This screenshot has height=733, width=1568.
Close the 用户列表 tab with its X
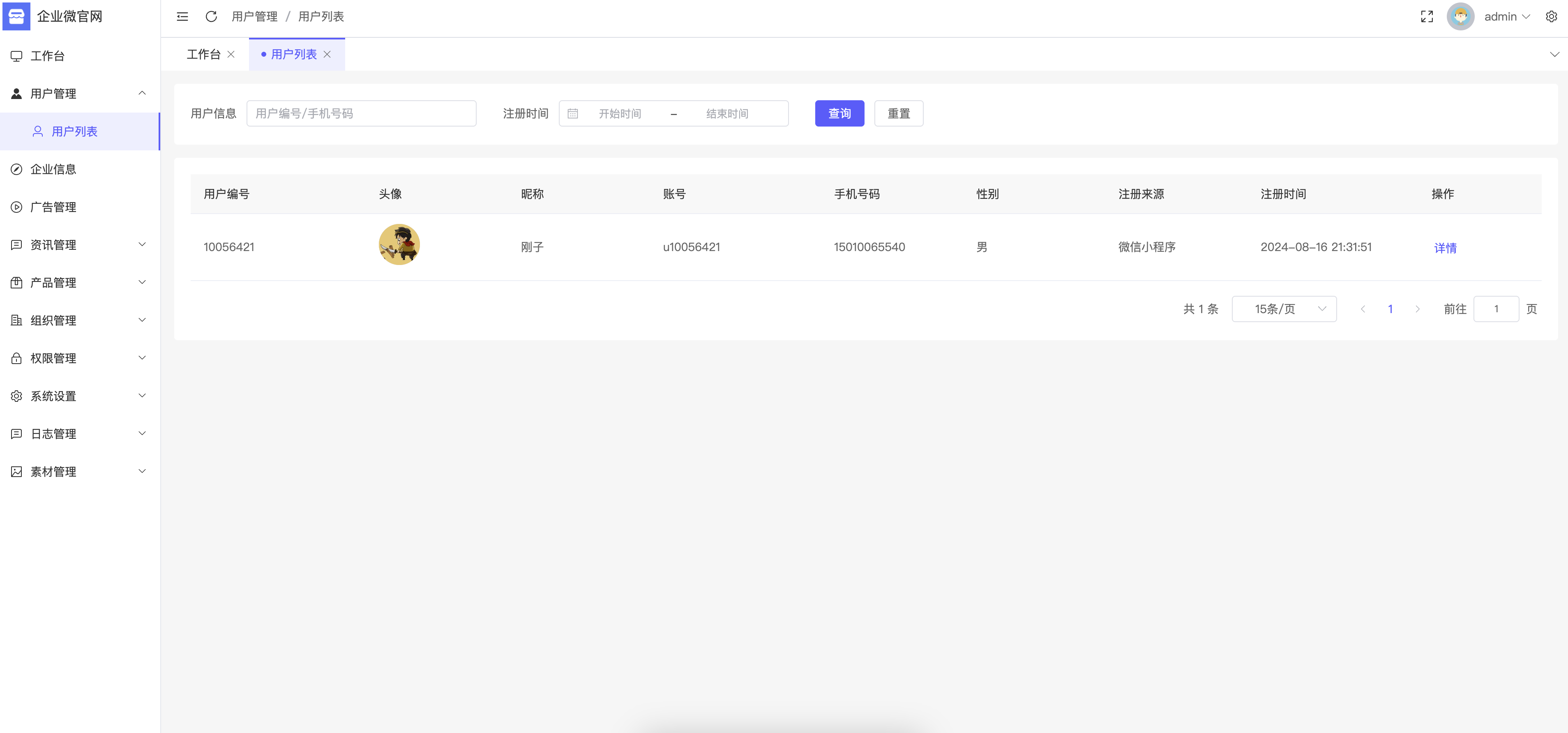[x=327, y=54]
